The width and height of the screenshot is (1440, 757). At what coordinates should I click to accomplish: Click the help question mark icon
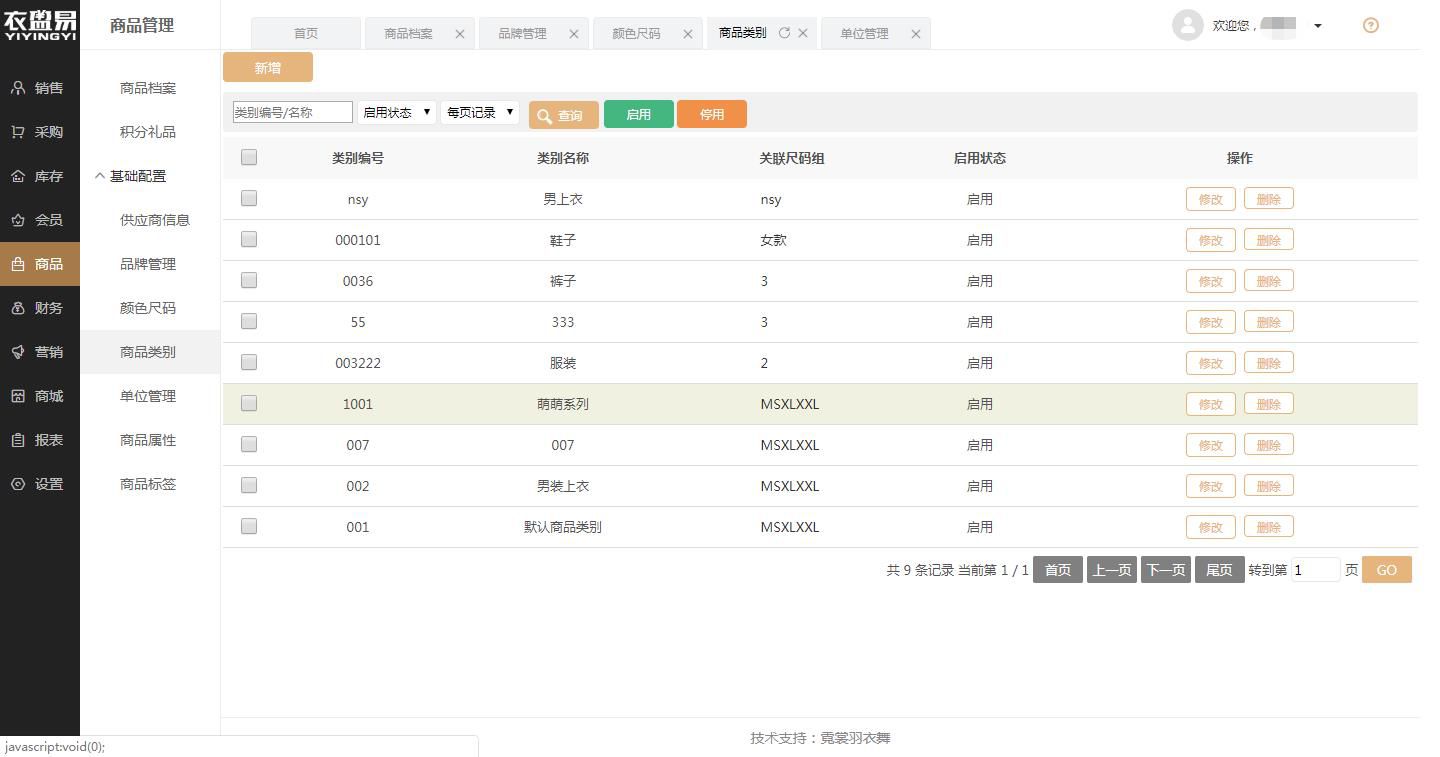1370,25
